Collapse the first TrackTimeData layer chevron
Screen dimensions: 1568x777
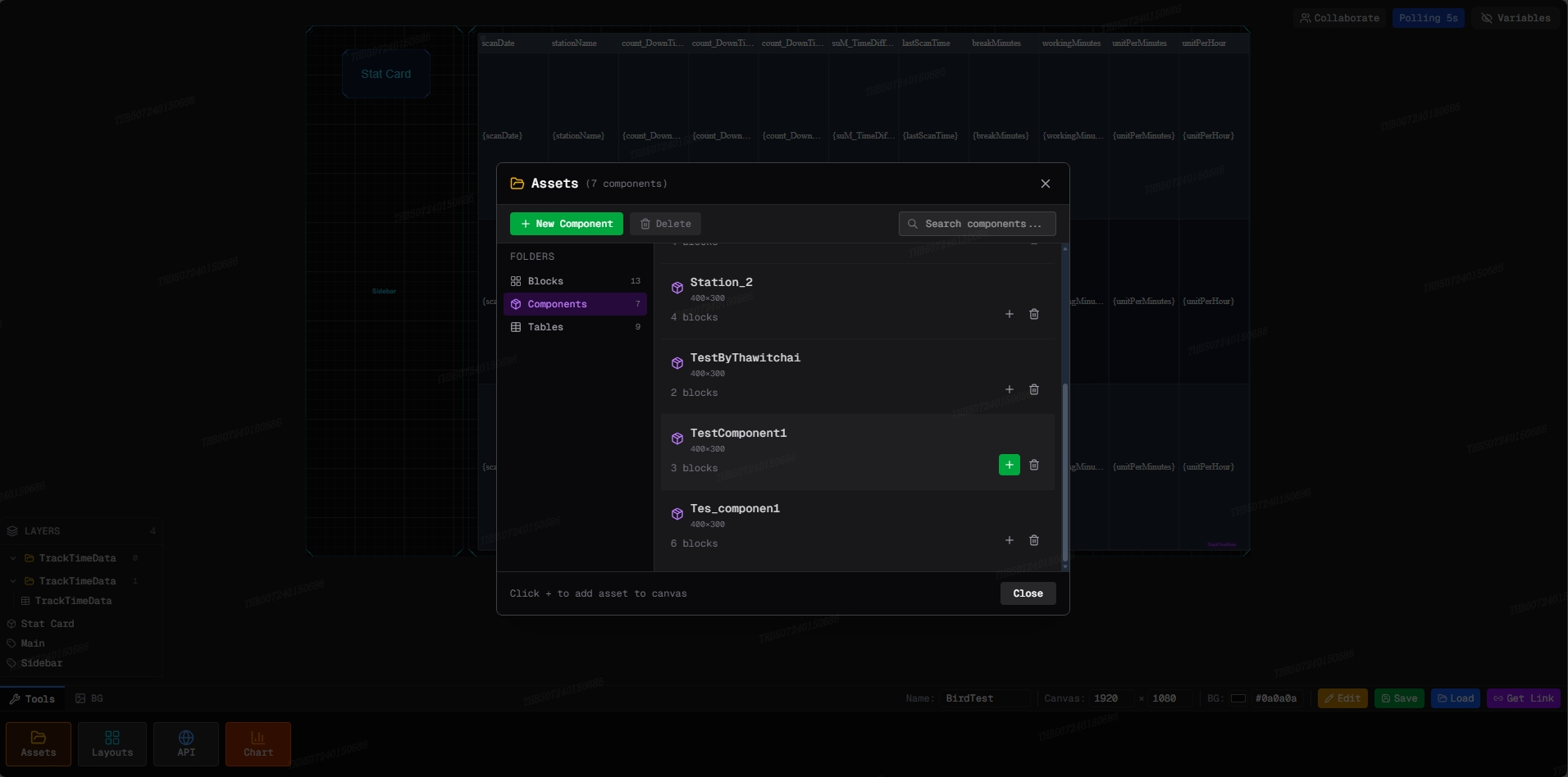click(x=13, y=558)
